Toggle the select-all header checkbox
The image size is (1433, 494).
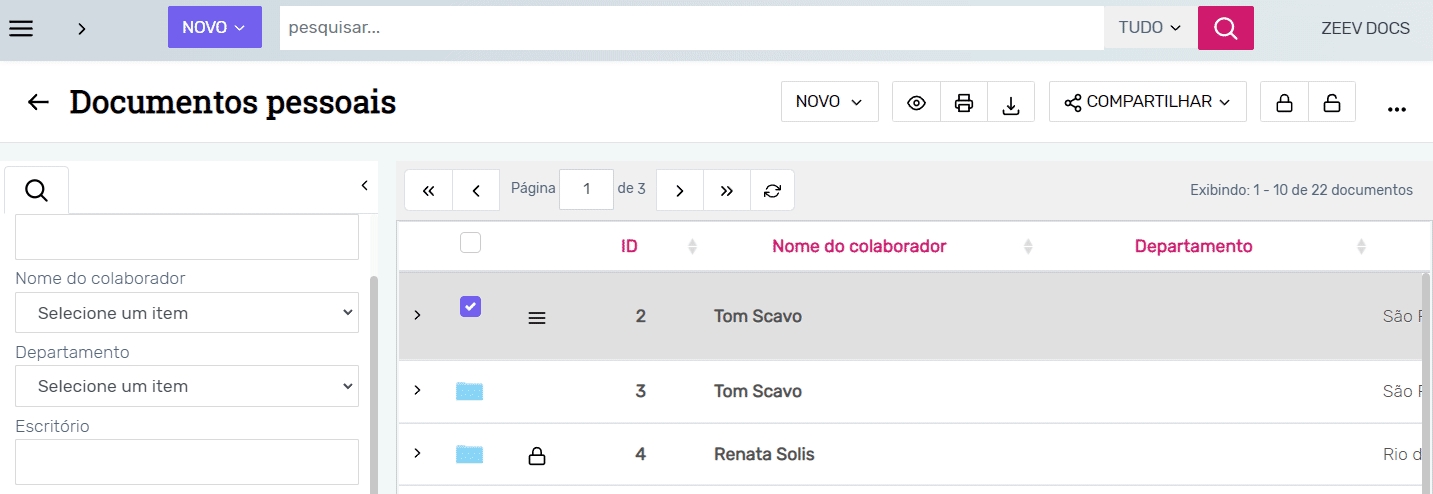coord(470,243)
